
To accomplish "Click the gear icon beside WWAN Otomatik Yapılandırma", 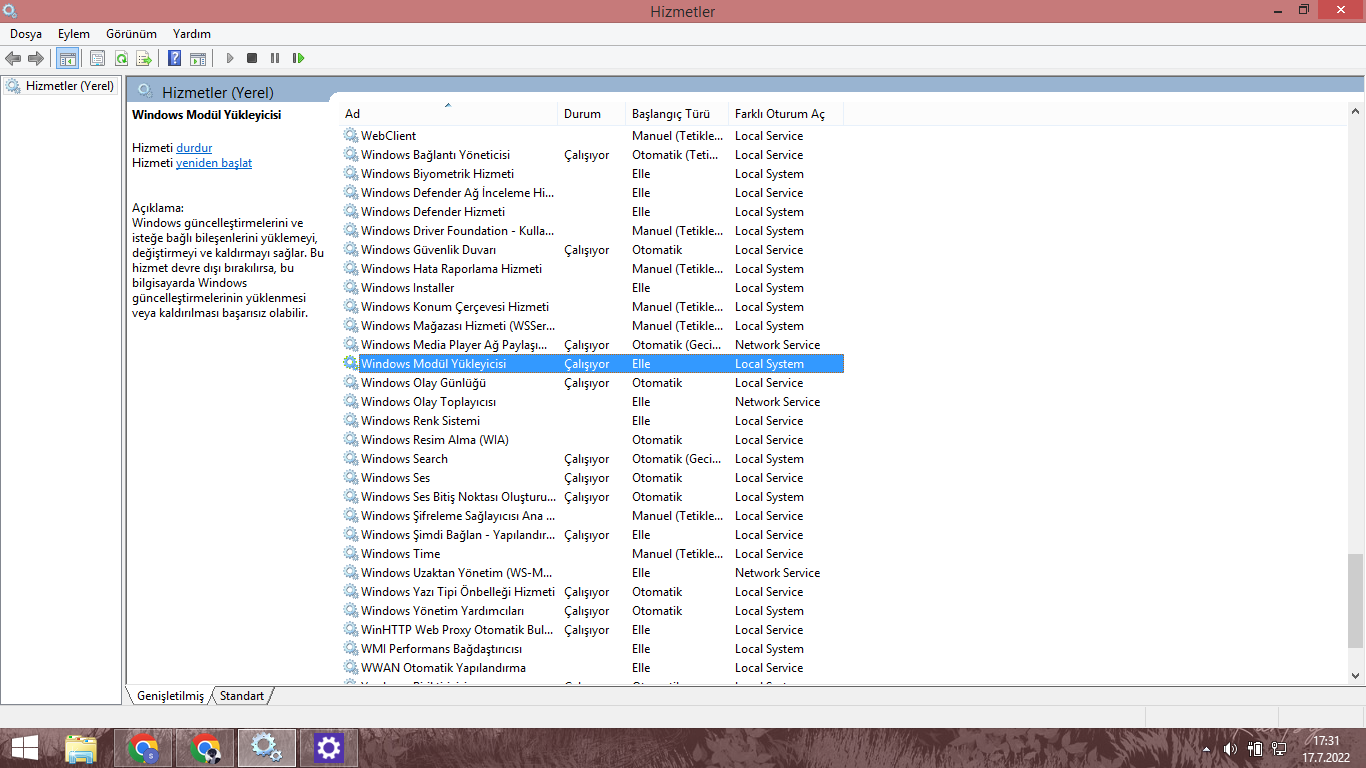I will click(351, 667).
